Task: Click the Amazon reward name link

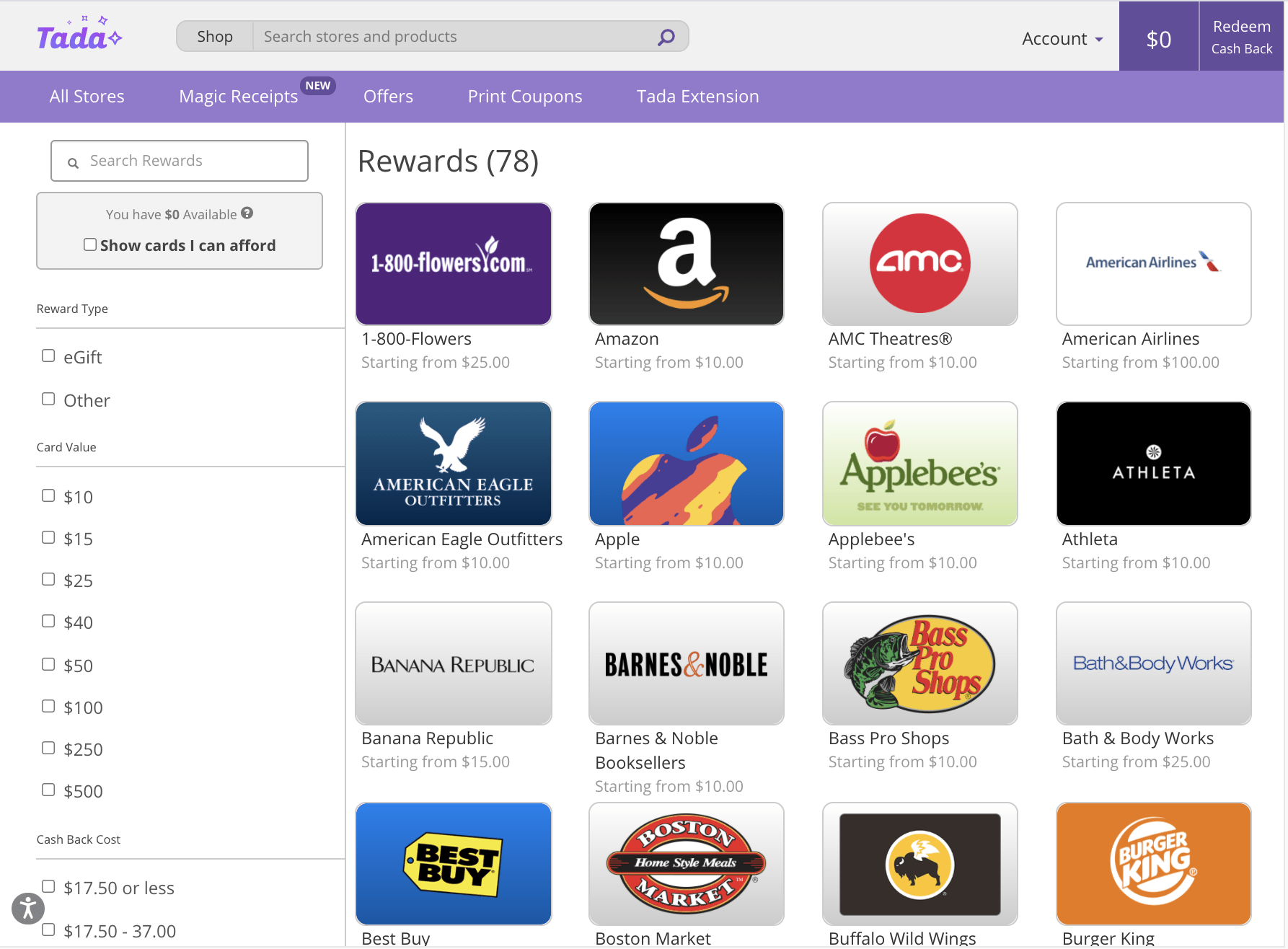Action: click(x=627, y=339)
